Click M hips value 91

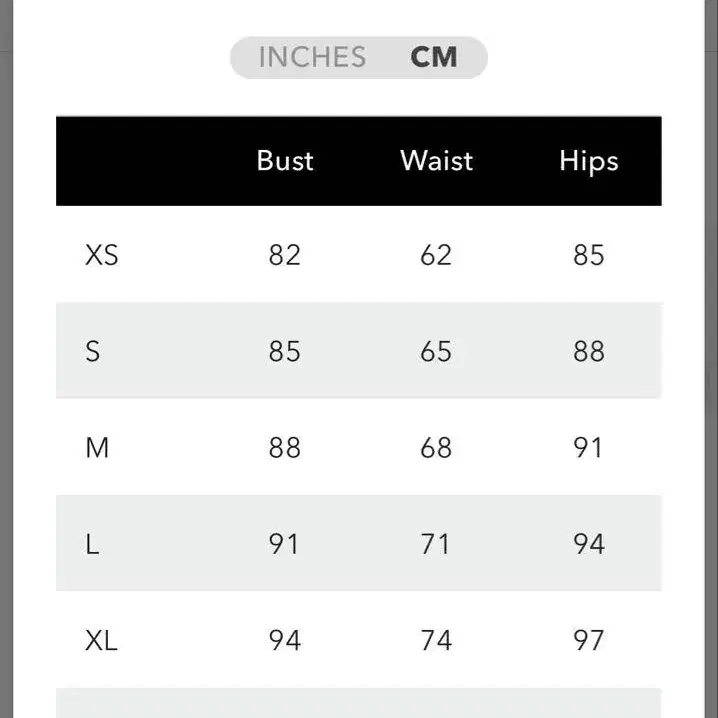(x=587, y=447)
